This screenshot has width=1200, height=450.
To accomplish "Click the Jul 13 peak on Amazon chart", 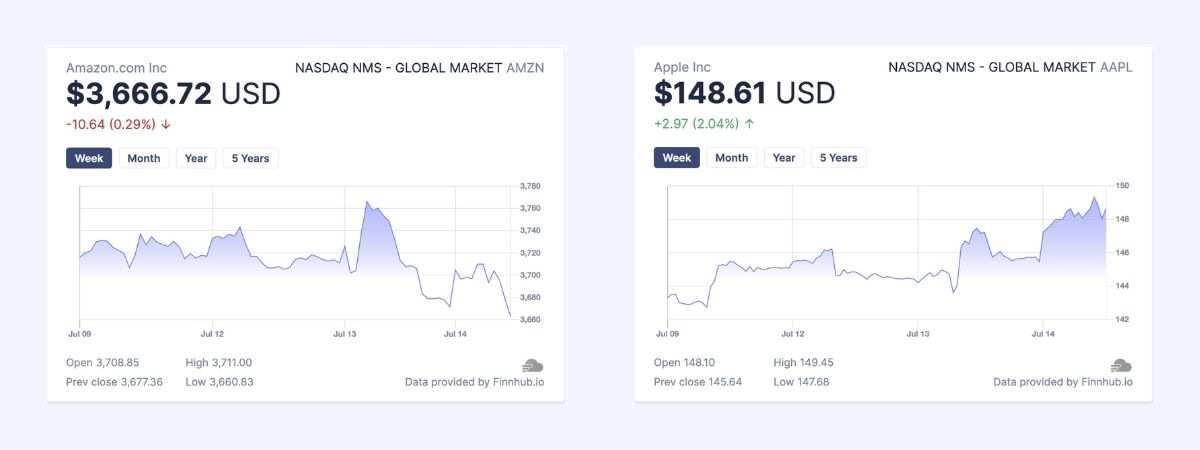I will click(x=367, y=203).
